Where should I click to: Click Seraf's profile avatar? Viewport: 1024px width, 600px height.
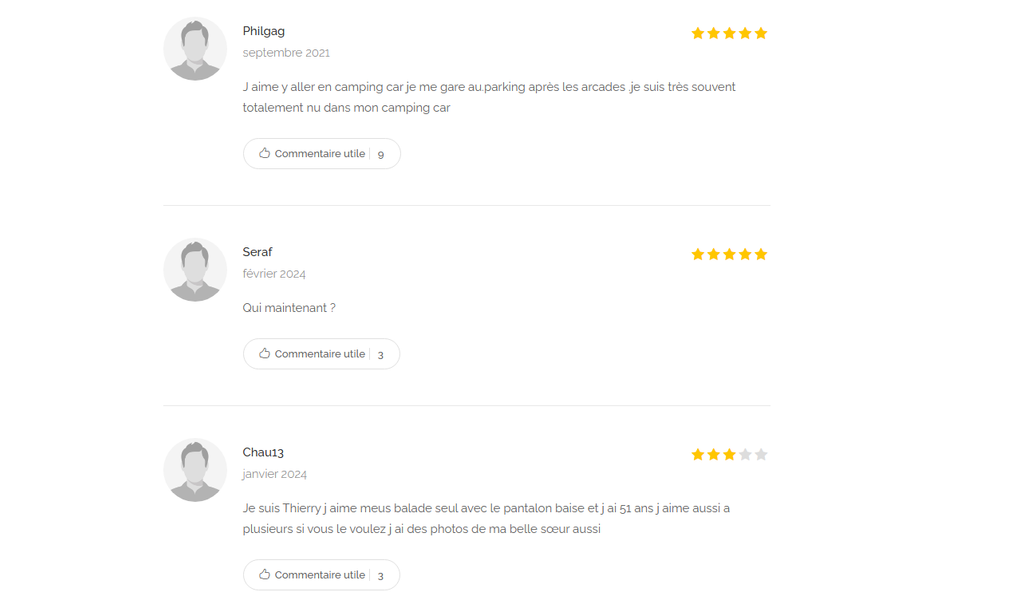(x=195, y=270)
